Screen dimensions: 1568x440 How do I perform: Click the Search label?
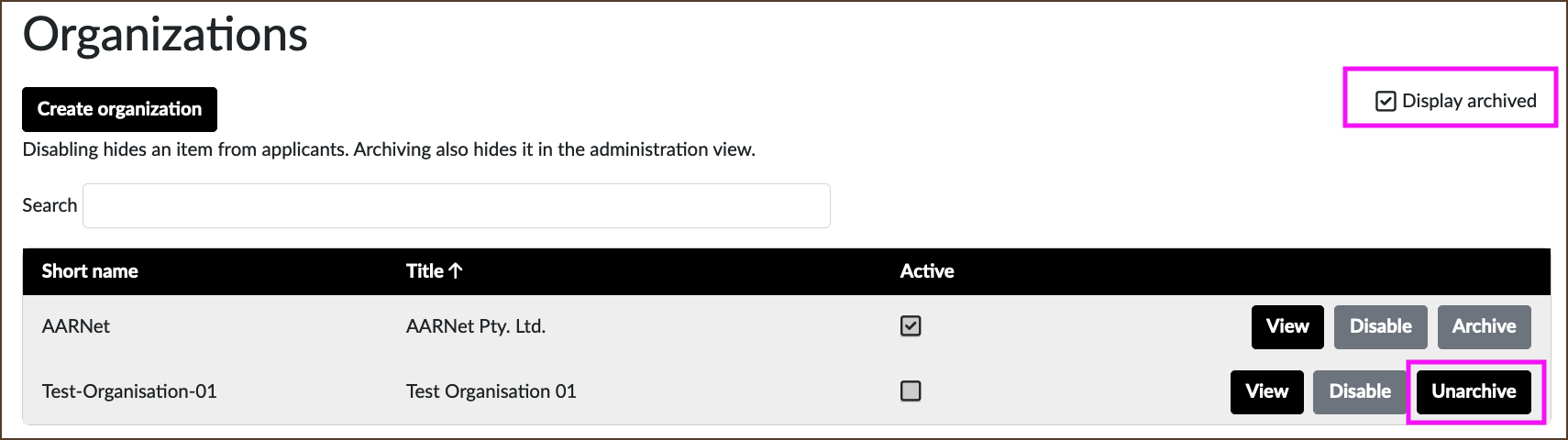tap(50, 205)
